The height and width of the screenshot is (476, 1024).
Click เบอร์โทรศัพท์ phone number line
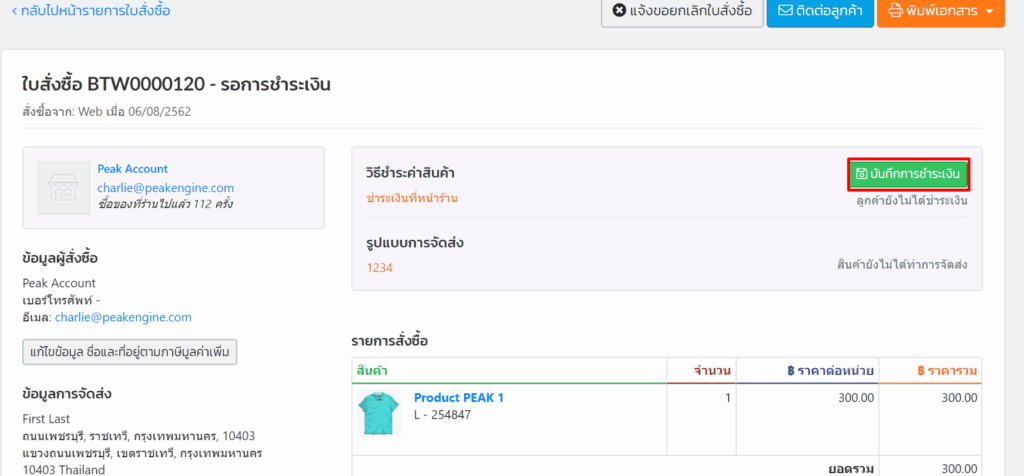61,300
